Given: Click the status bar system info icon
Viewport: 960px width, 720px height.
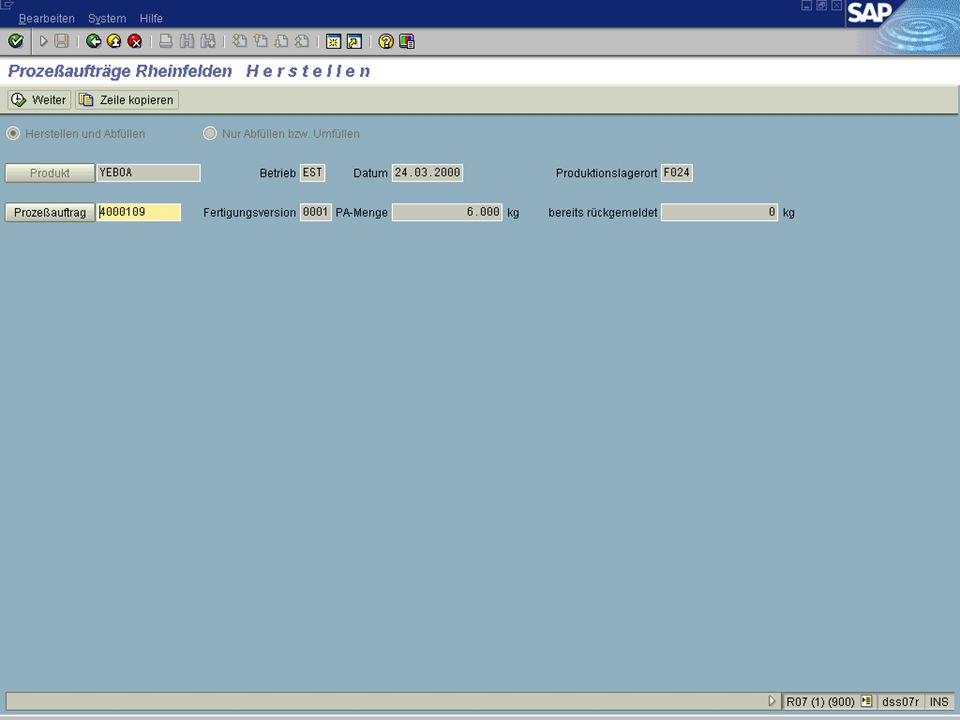Looking at the screenshot, I should click(866, 701).
